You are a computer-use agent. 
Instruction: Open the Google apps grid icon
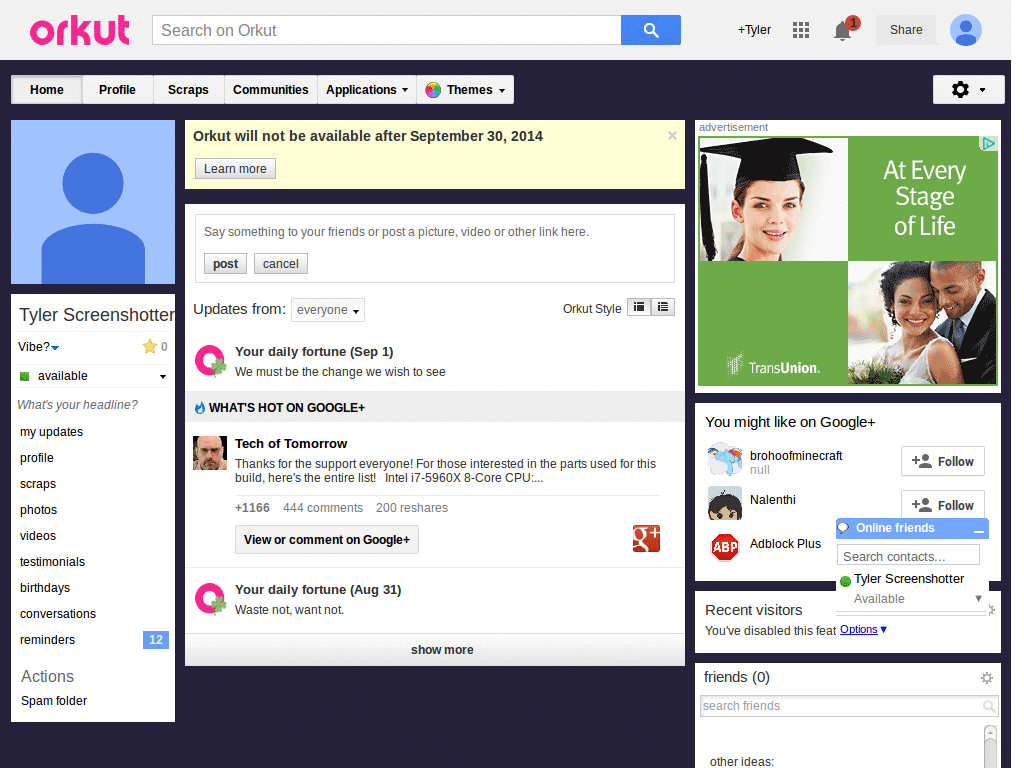(801, 30)
